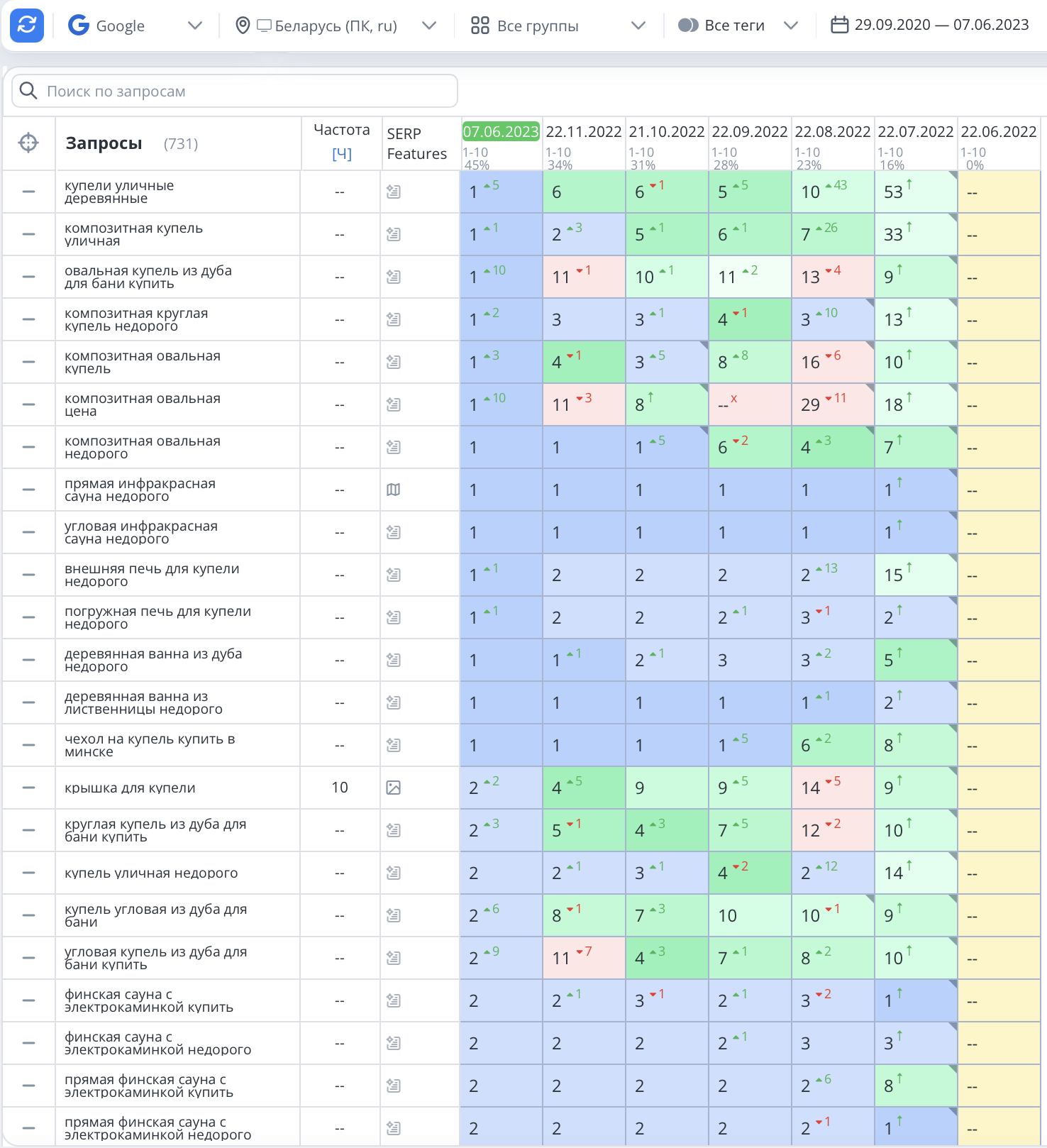Select the 22.06.2022 date column header

click(999, 131)
